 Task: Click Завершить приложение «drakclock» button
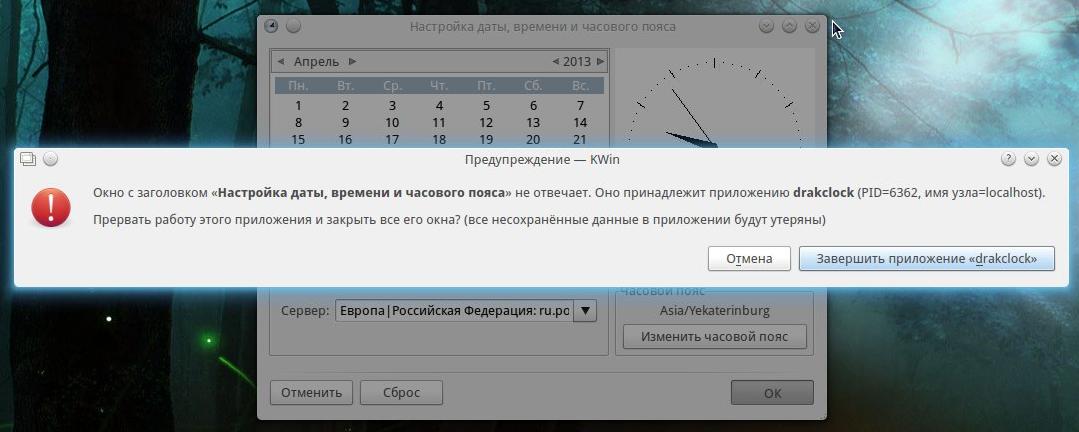point(926,259)
